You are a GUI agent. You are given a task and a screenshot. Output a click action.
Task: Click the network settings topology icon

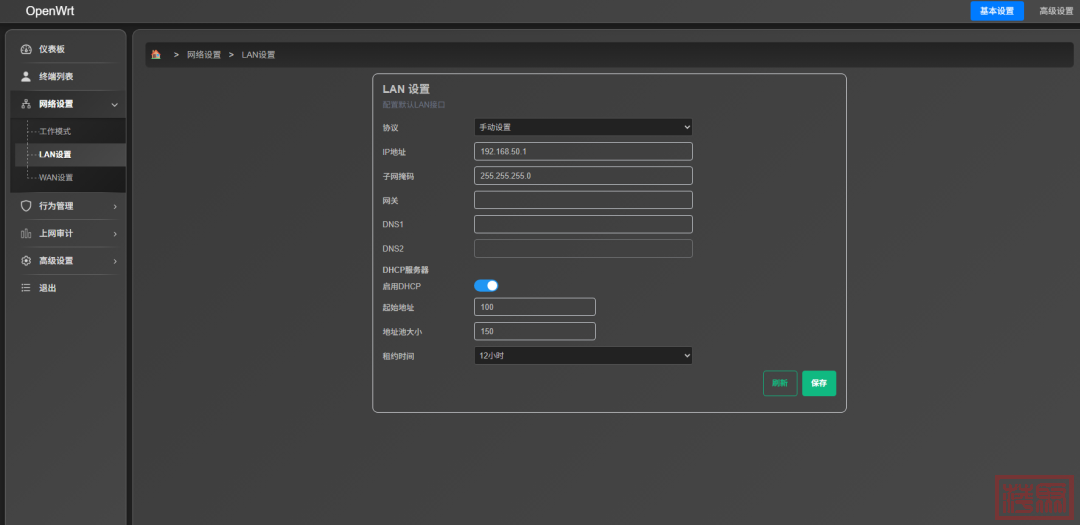pyautogui.click(x=26, y=104)
